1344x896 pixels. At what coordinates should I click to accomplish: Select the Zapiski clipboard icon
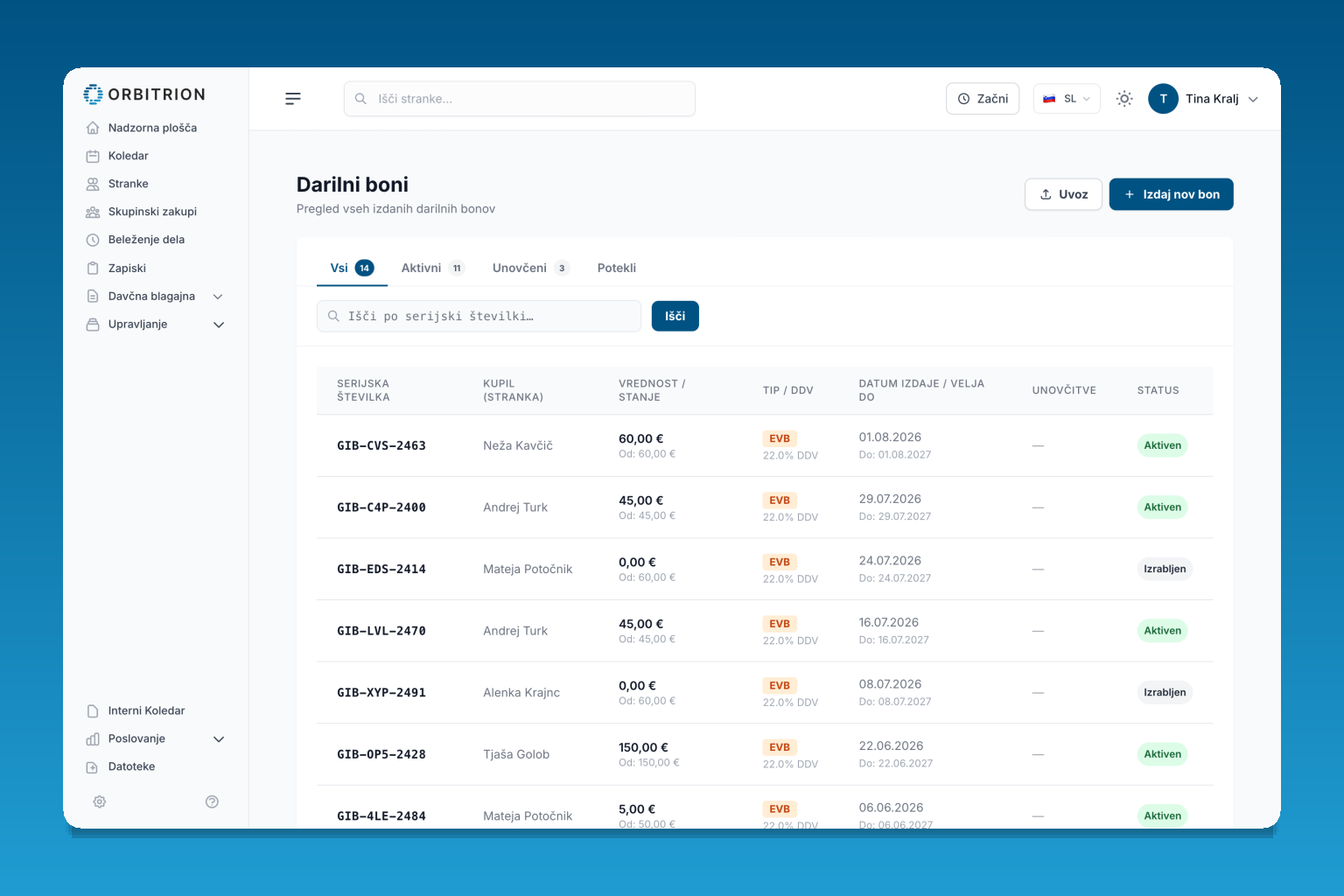(93, 269)
